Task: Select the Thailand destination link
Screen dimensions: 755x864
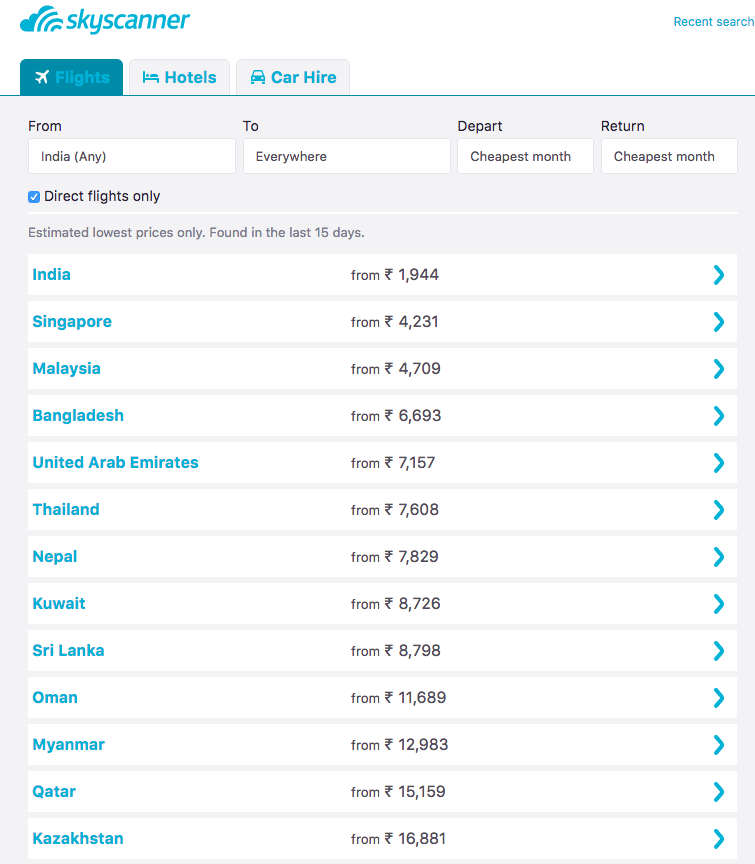Action: click(x=66, y=509)
